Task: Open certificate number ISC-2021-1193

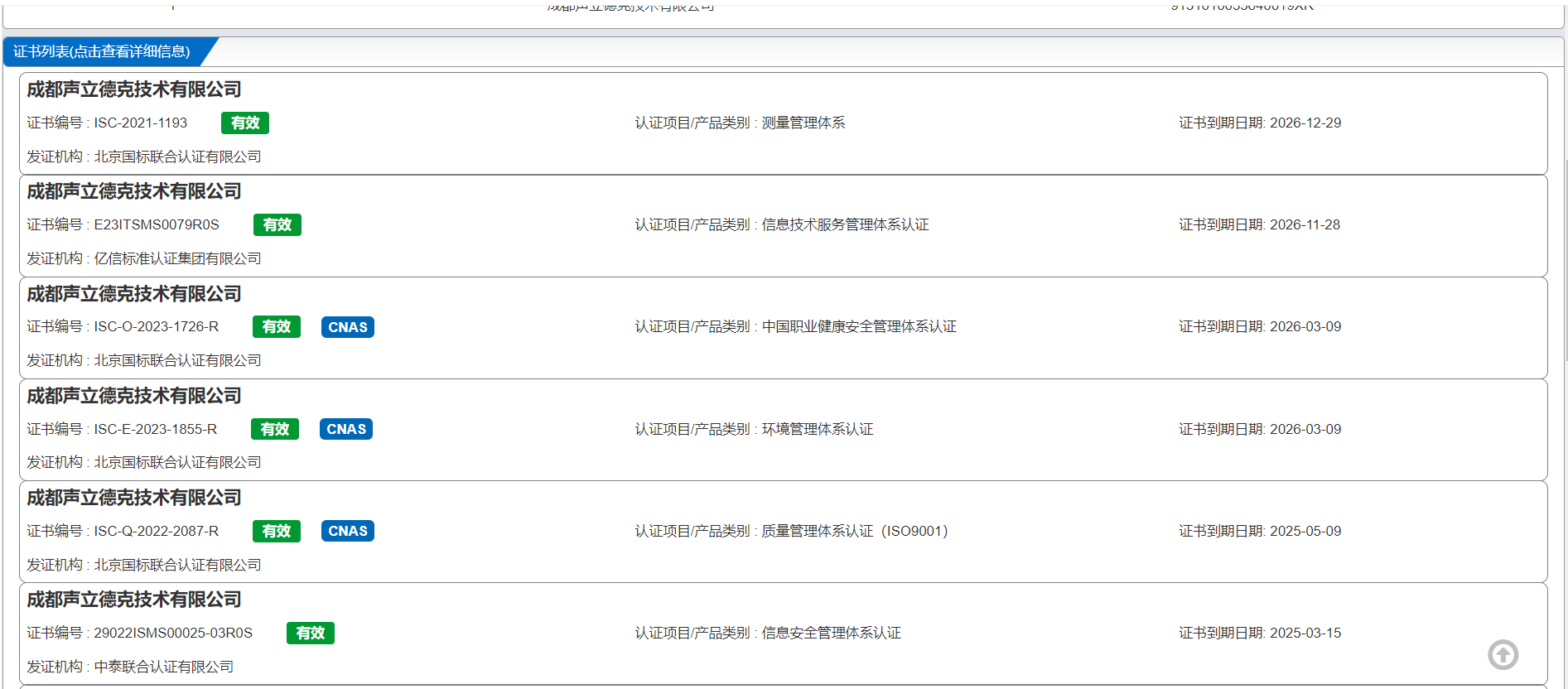Action: 141,123
